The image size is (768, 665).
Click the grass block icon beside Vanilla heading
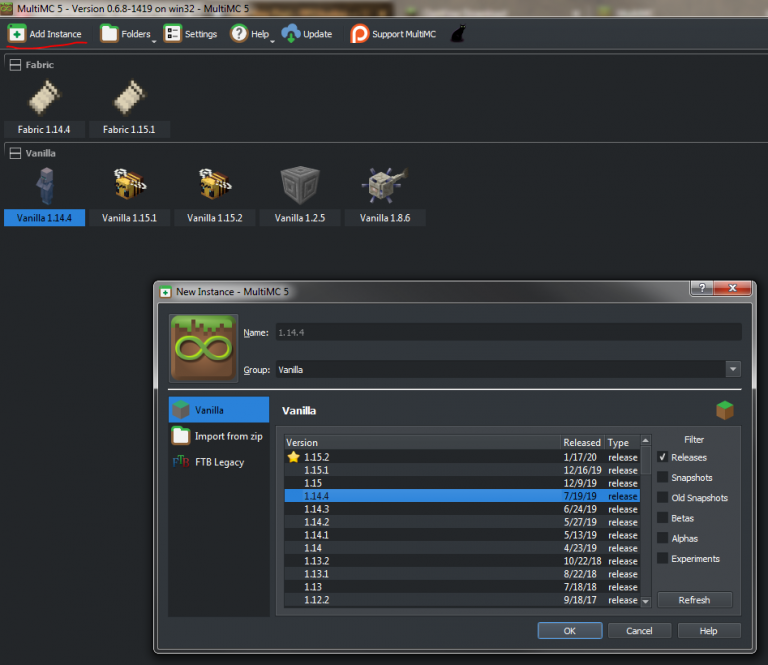[x=725, y=410]
